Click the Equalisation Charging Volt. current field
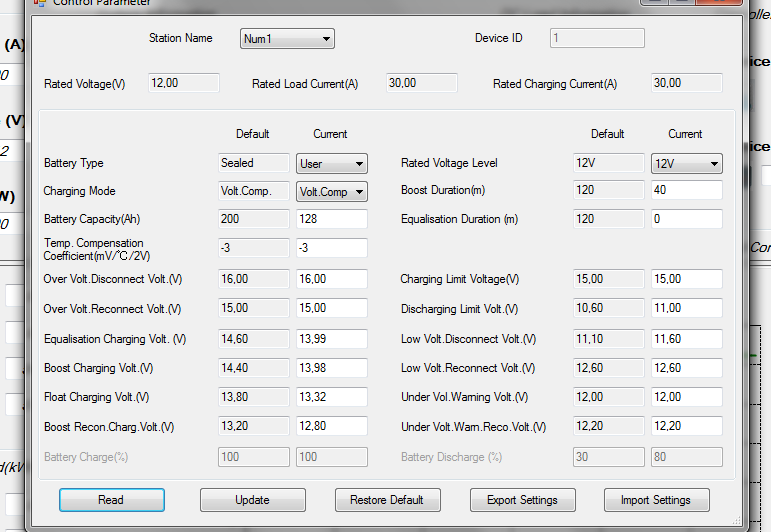The image size is (771, 532). (x=332, y=339)
